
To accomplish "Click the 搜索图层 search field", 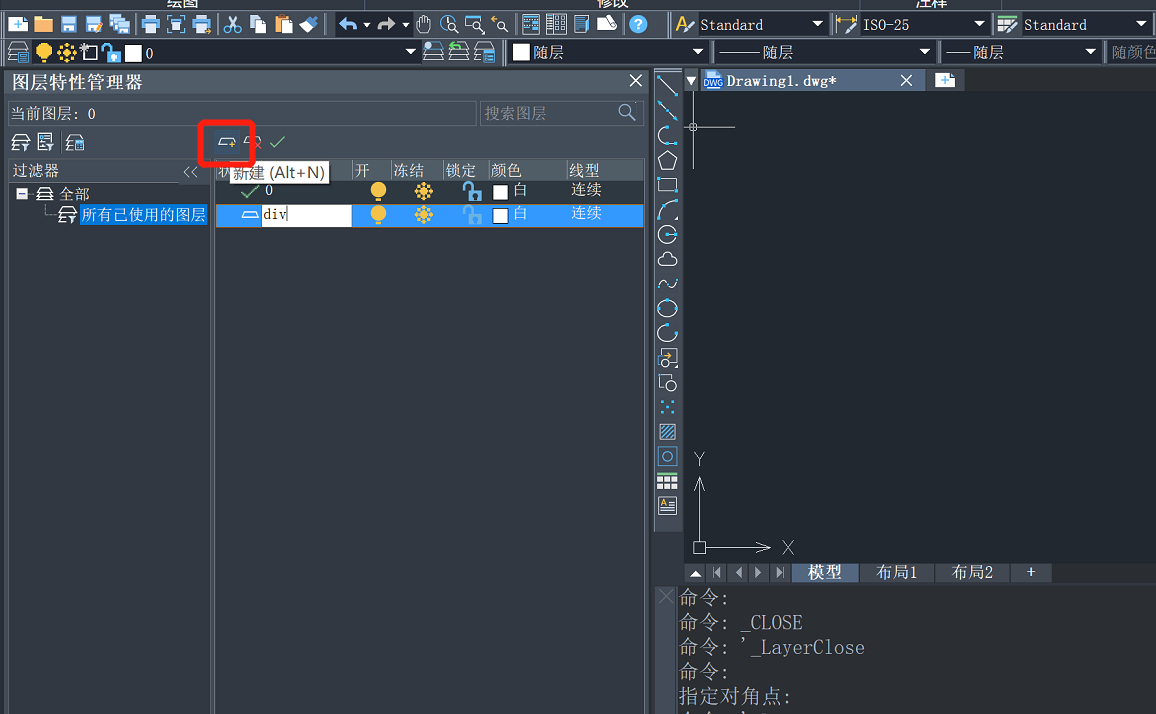I will [x=548, y=113].
